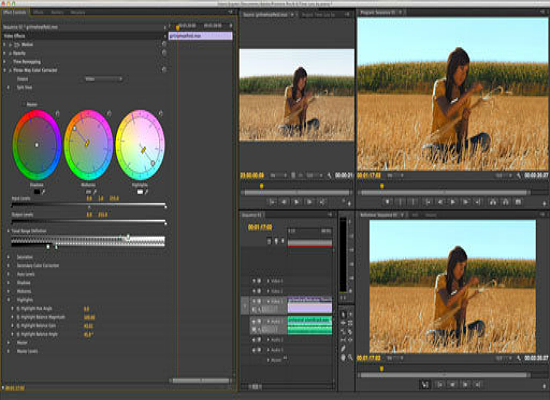Screen dimensions: 550x400
Task: Export a frame from the Program monitor
Action: [x=518, y=202]
